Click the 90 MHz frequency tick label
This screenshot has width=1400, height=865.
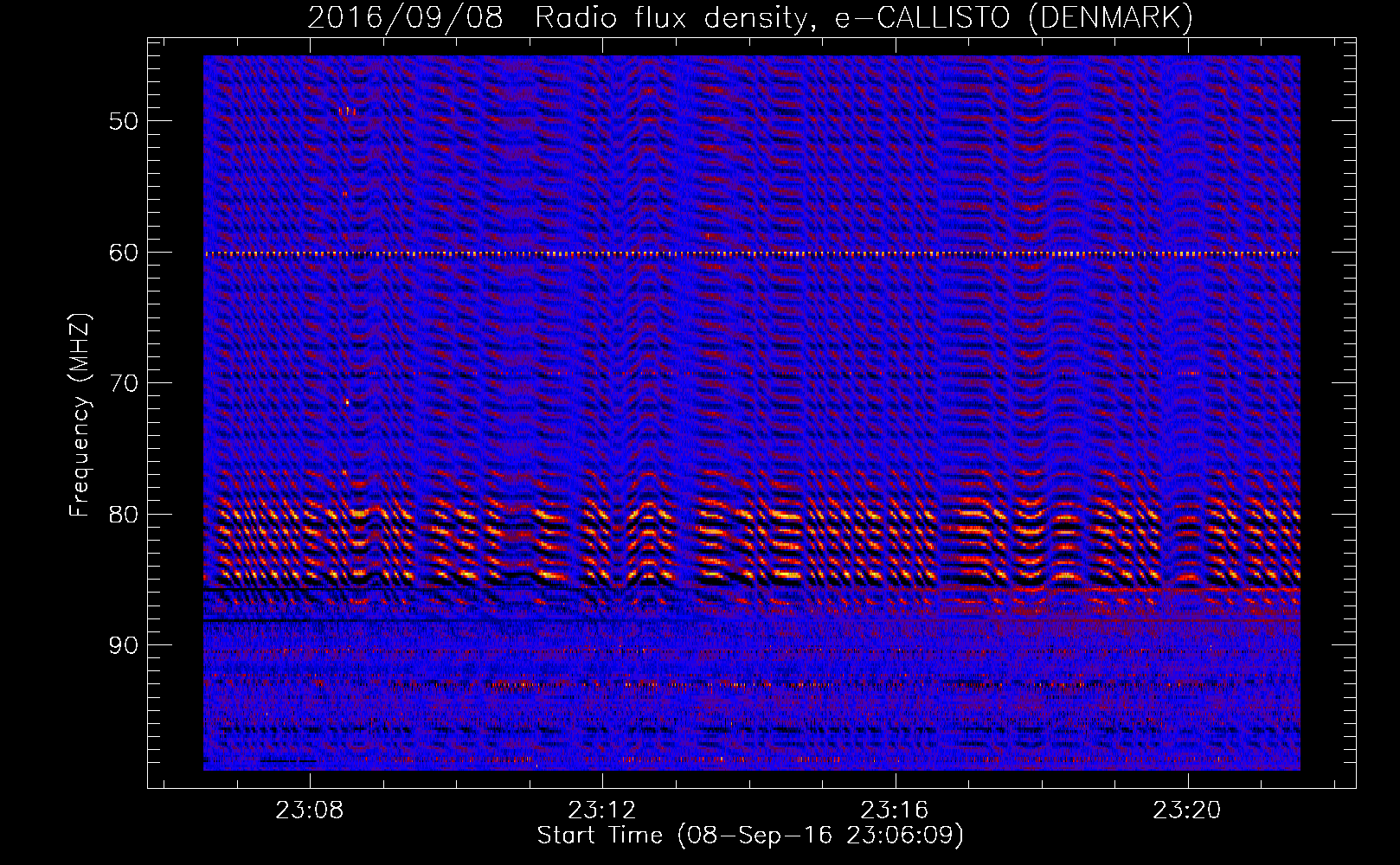123,646
